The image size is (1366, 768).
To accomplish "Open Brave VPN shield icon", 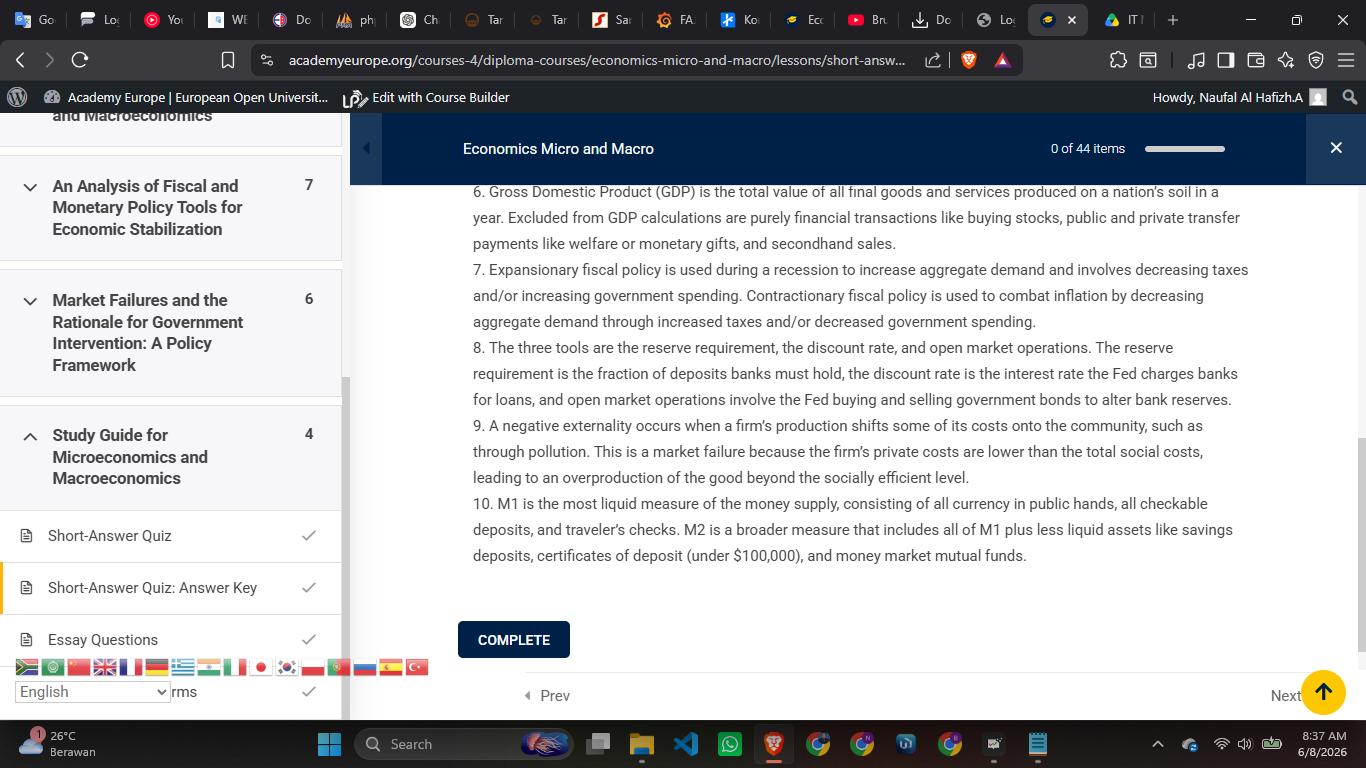I will [x=1316, y=60].
